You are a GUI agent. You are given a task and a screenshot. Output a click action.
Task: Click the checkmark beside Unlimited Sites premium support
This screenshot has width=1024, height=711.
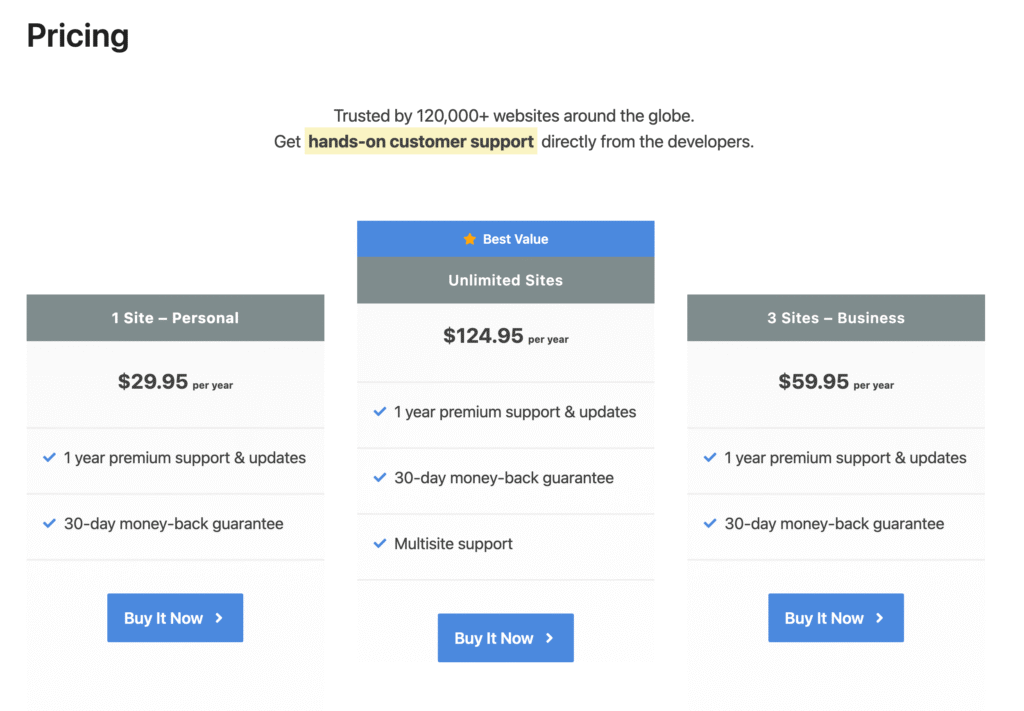(x=379, y=412)
